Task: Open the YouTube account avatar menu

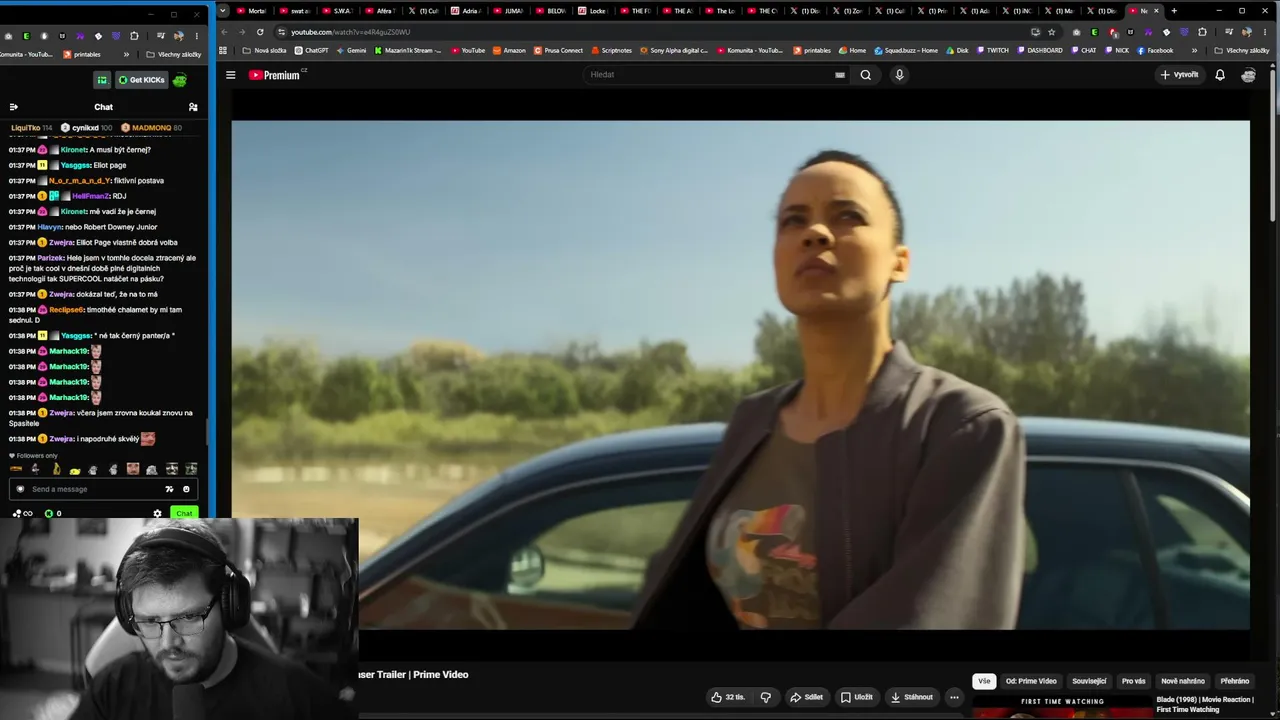Action: coord(1248,75)
